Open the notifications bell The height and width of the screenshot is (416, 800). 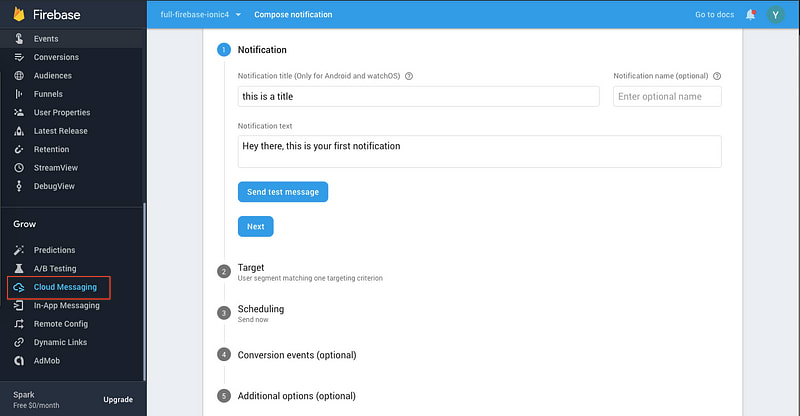751,15
